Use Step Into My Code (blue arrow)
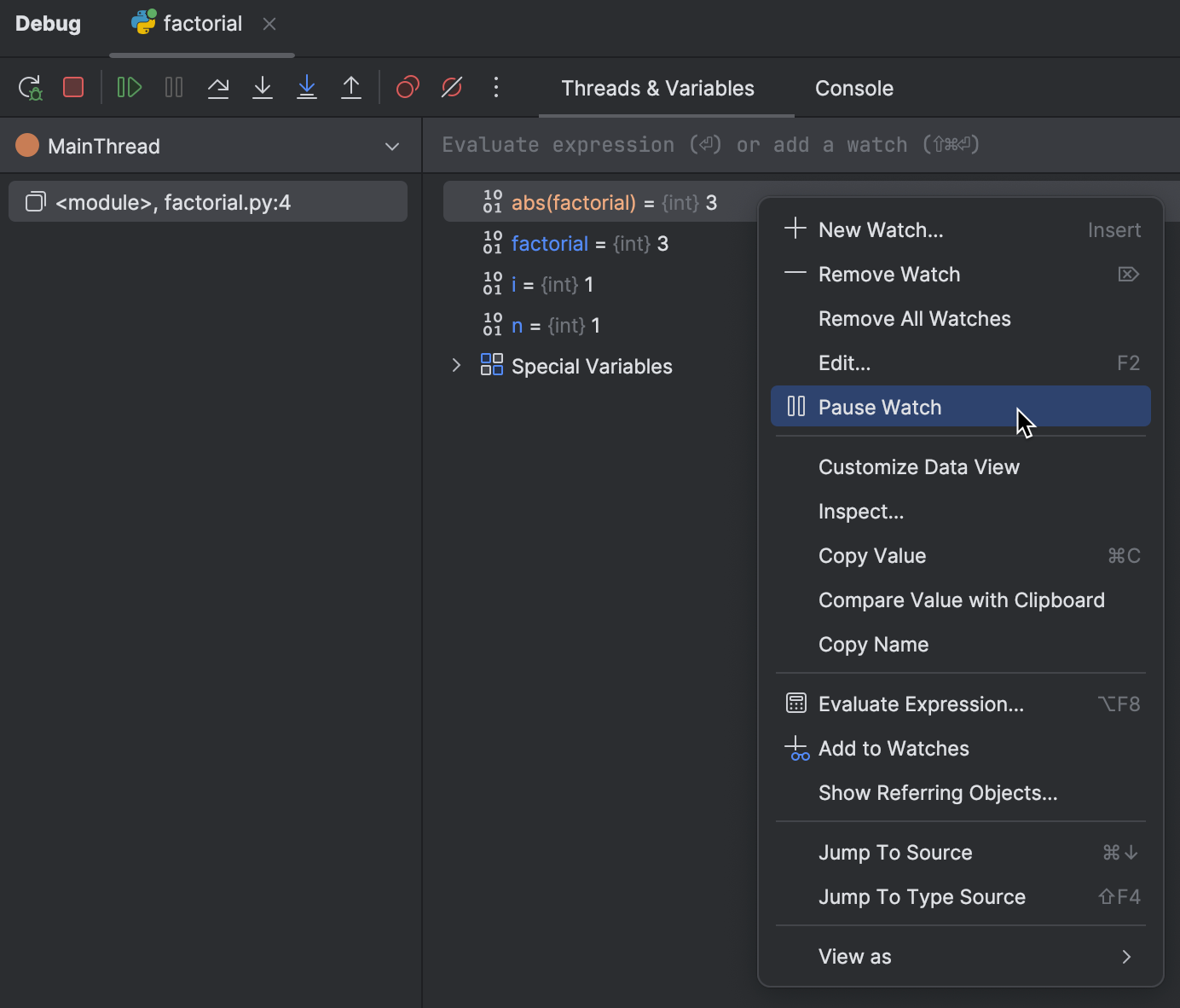The image size is (1180, 1008). [x=307, y=87]
